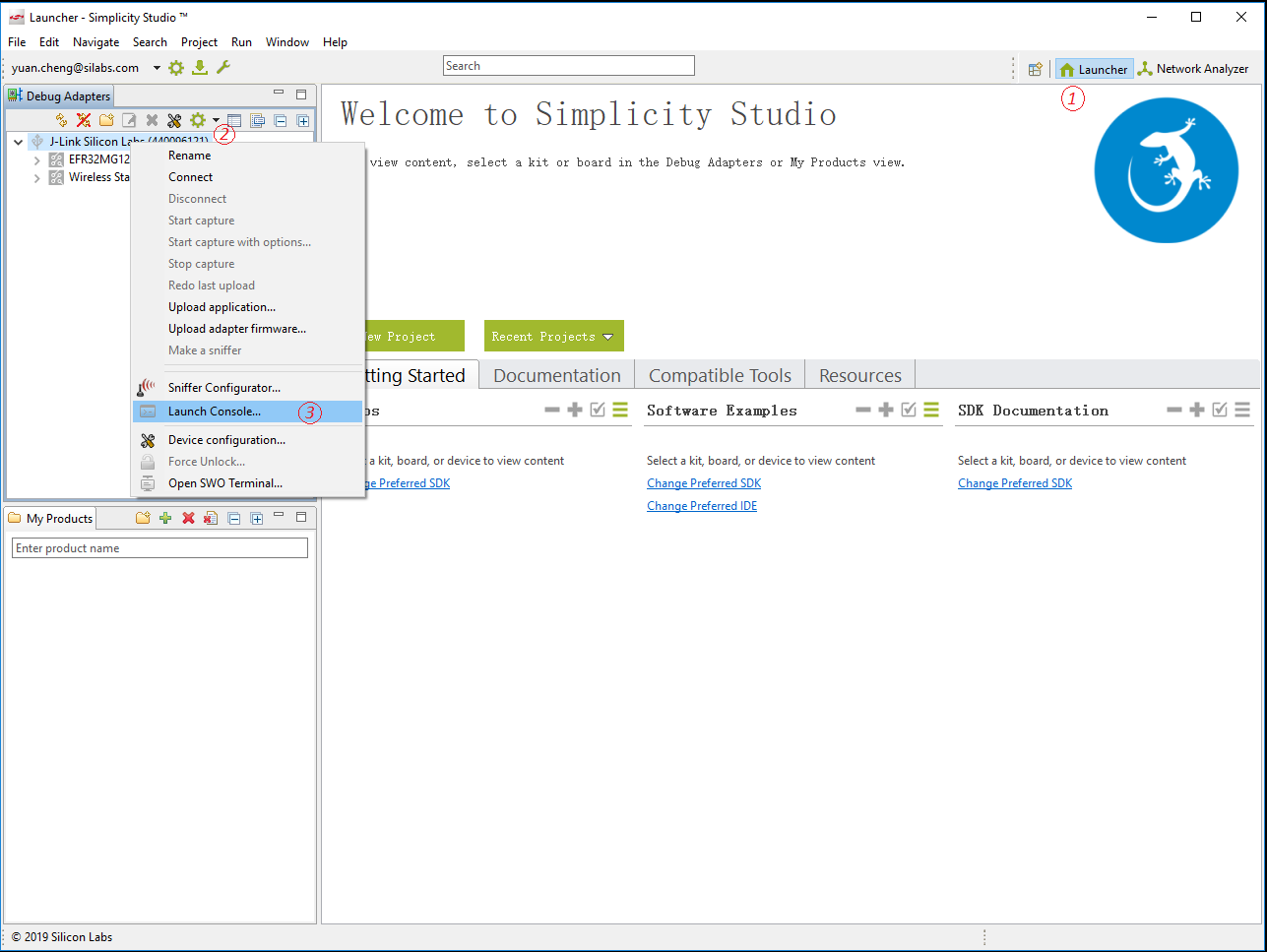
Task: Click Change Preferred IDE link
Action: point(702,506)
